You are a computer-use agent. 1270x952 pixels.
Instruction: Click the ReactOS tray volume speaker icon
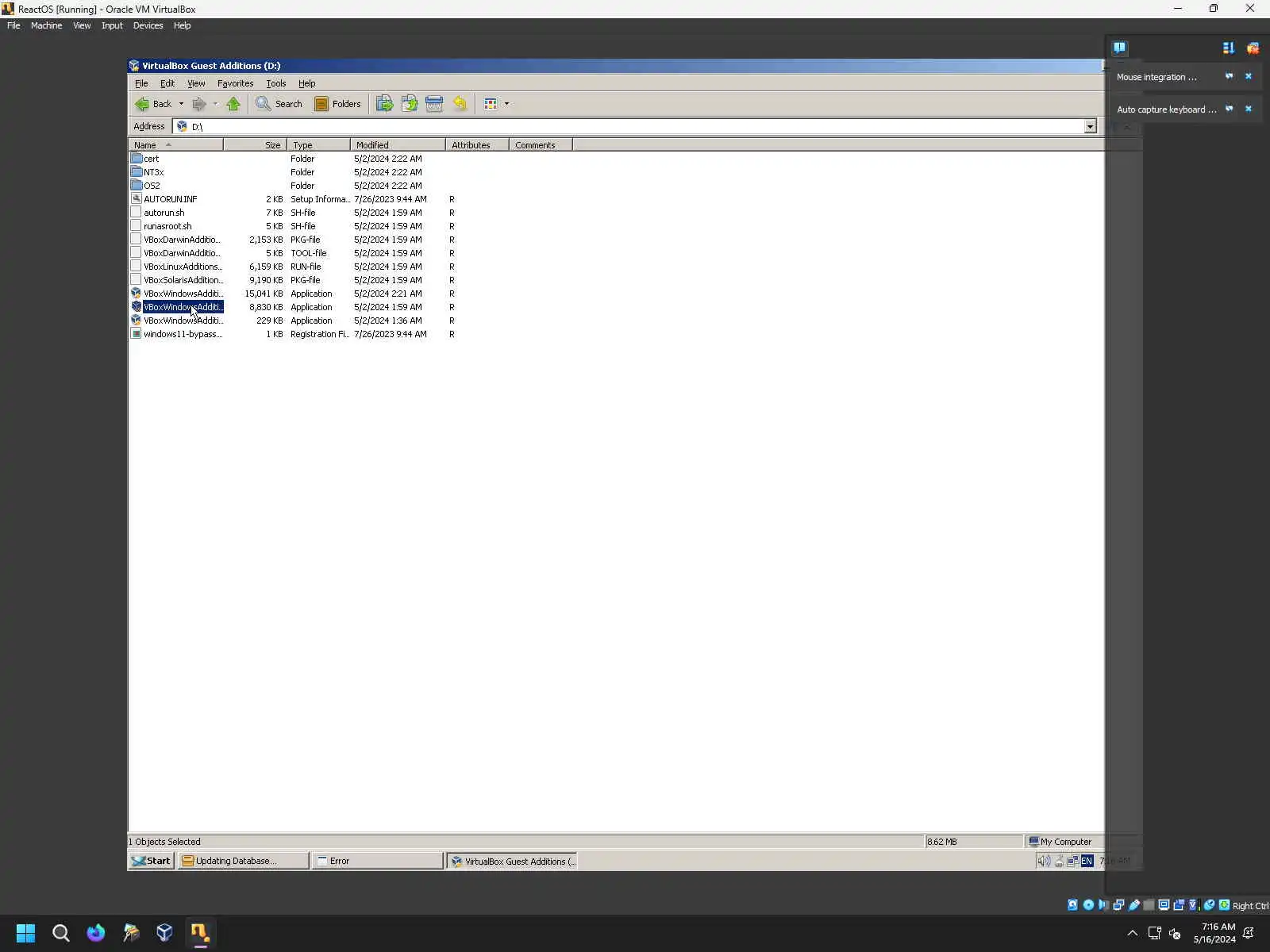click(1045, 861)
